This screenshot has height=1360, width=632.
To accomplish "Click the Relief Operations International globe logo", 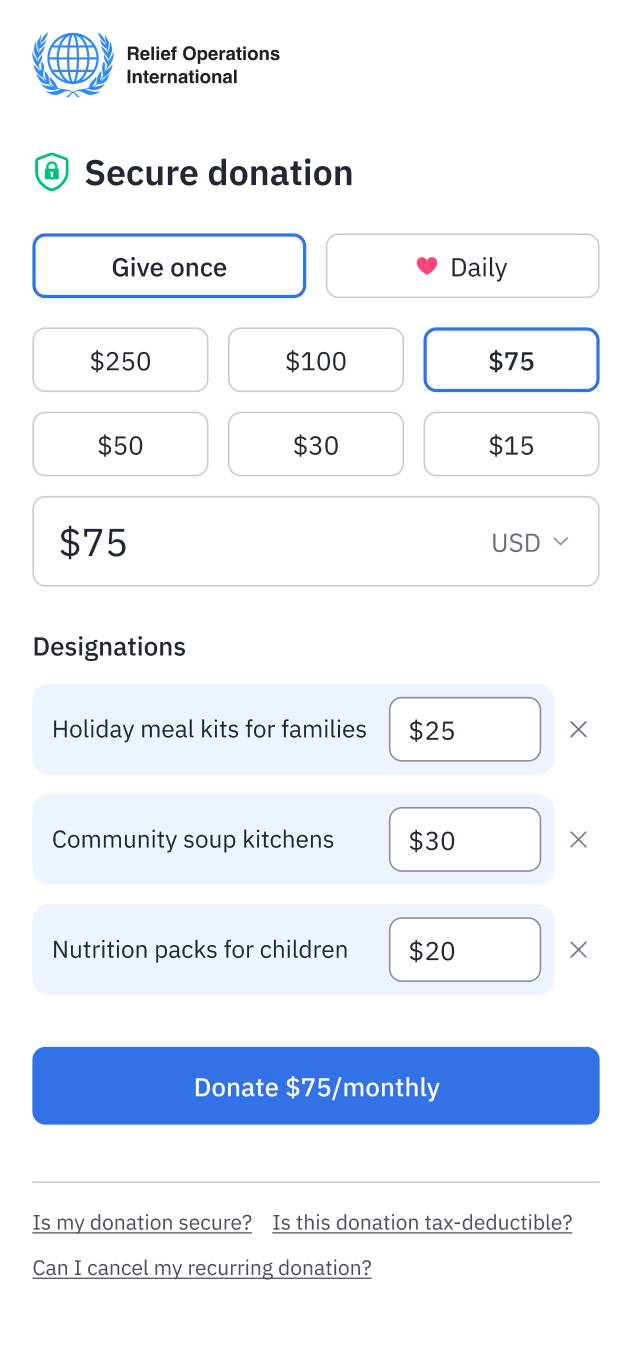I will coord(73,65).
